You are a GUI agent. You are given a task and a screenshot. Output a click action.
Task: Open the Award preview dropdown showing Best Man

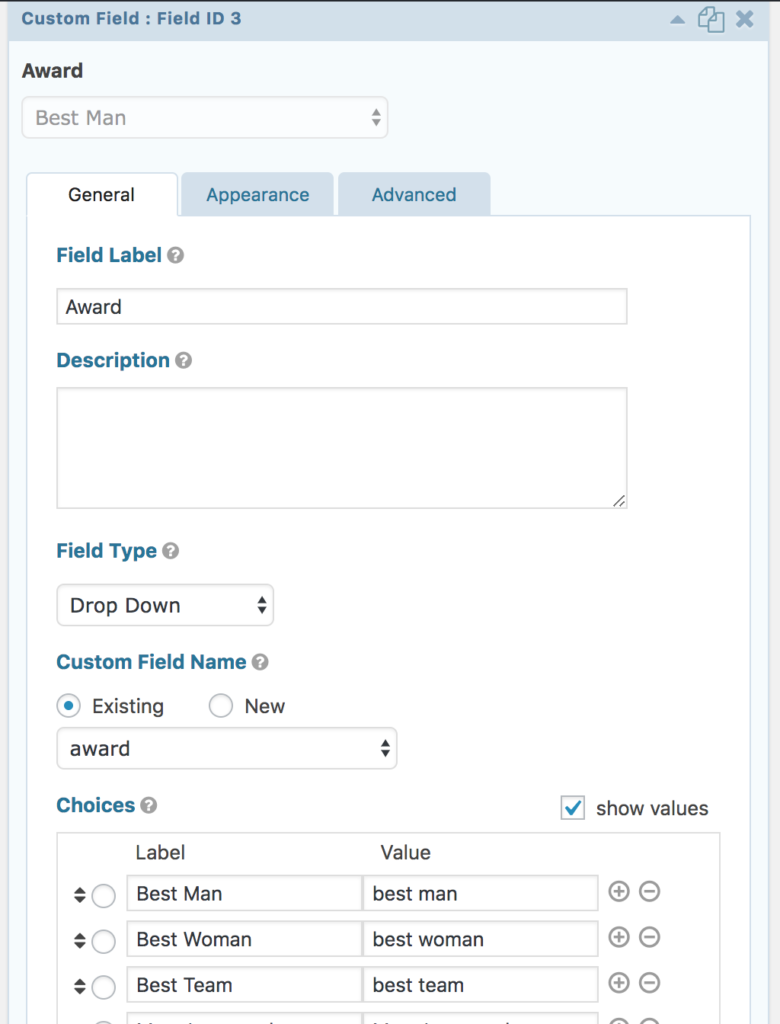205,118
